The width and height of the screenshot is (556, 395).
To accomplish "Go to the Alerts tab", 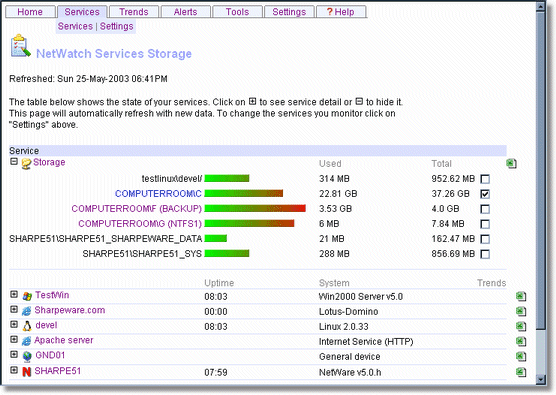I will 185,12.
